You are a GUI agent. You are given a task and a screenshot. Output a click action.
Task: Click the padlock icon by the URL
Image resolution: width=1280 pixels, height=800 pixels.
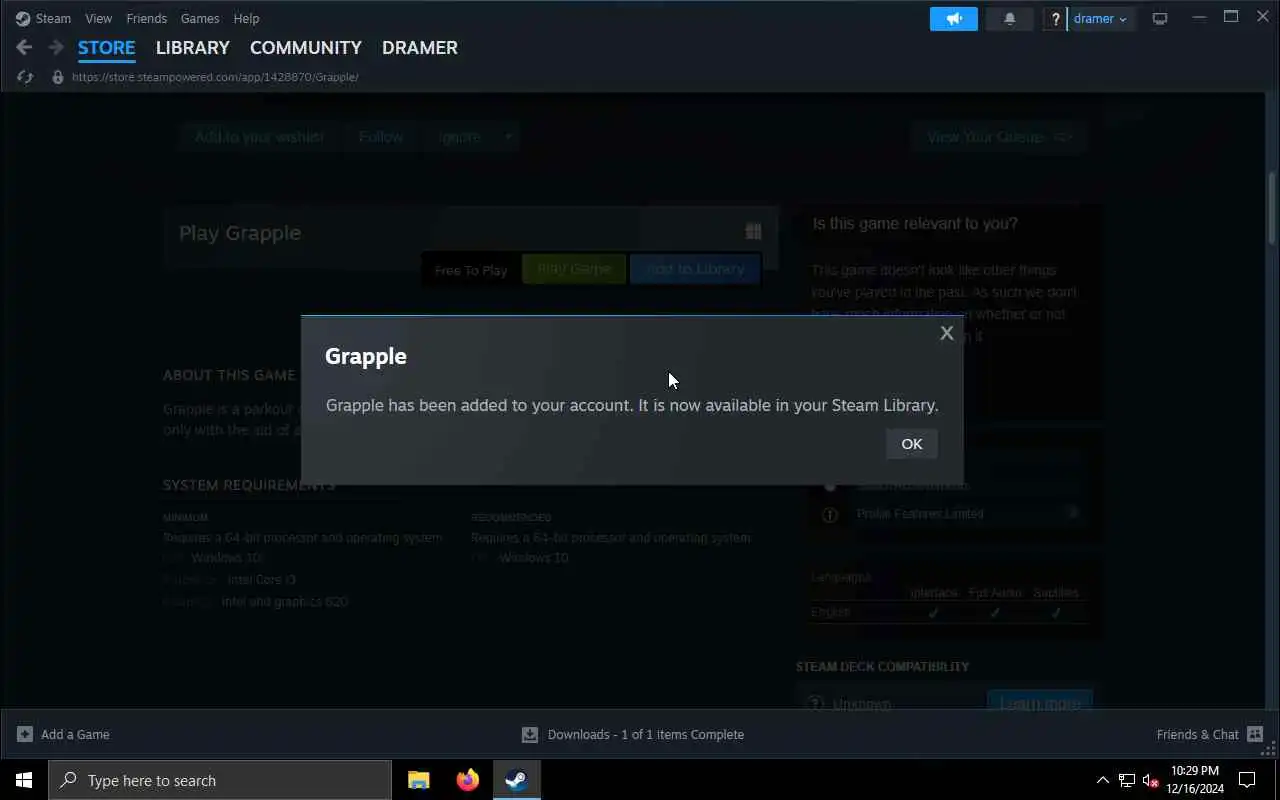pos(58,77)
